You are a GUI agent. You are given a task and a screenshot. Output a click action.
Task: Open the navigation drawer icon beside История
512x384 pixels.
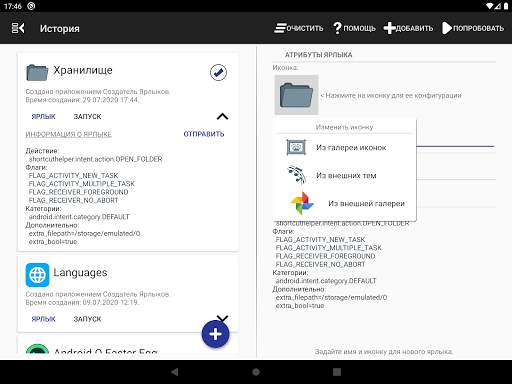point(18,28)
